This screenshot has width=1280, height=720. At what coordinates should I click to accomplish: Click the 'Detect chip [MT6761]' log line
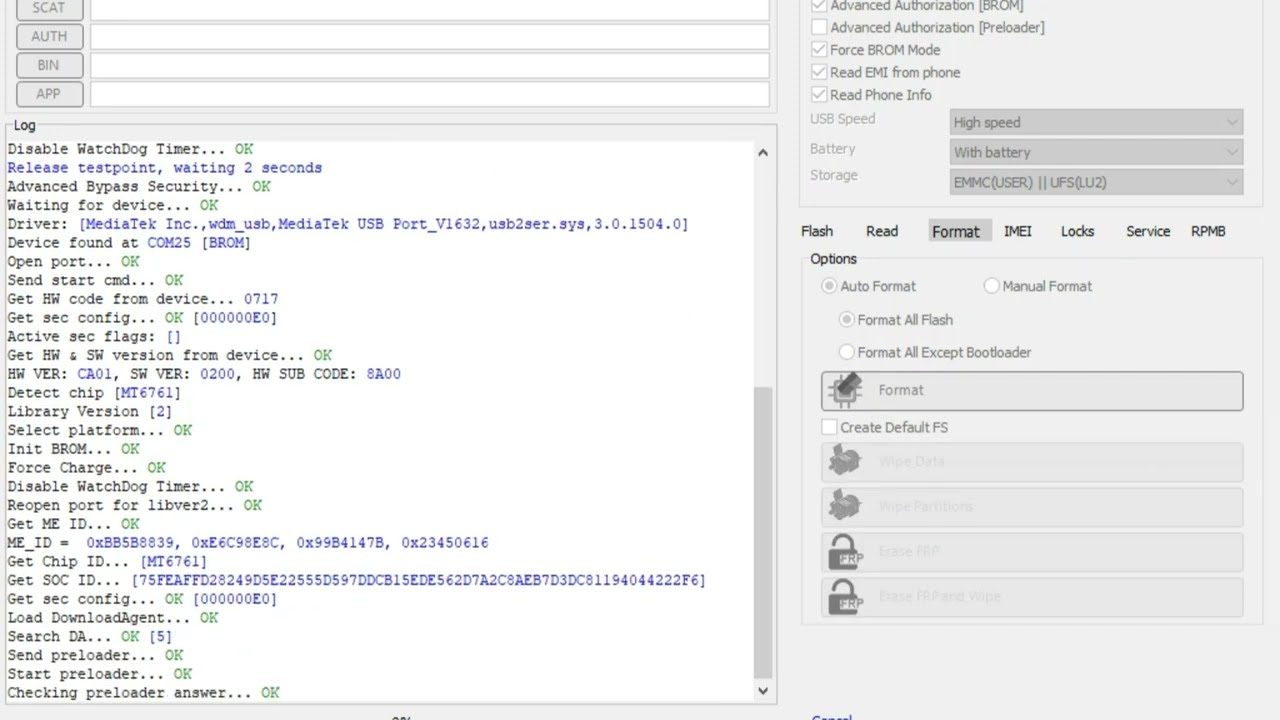click(94, 393)
